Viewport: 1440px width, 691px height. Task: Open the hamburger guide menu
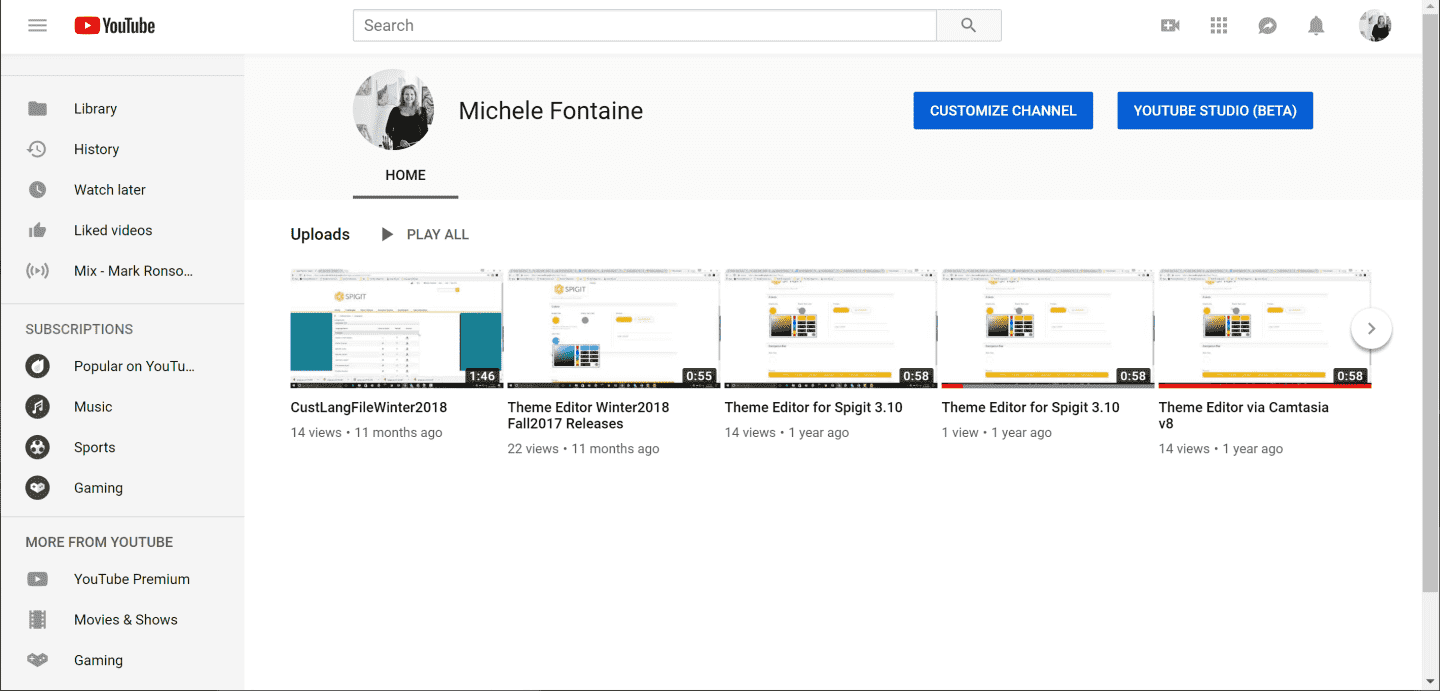coord(38,26)
